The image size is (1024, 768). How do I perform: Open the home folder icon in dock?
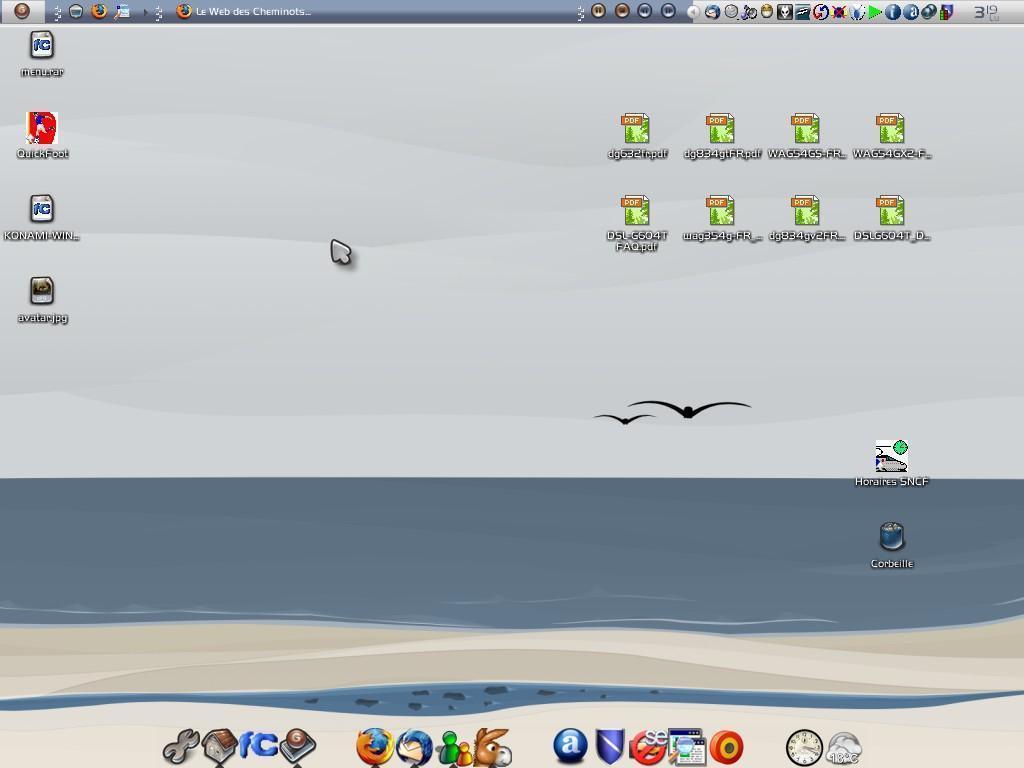[x=219, y=746]
